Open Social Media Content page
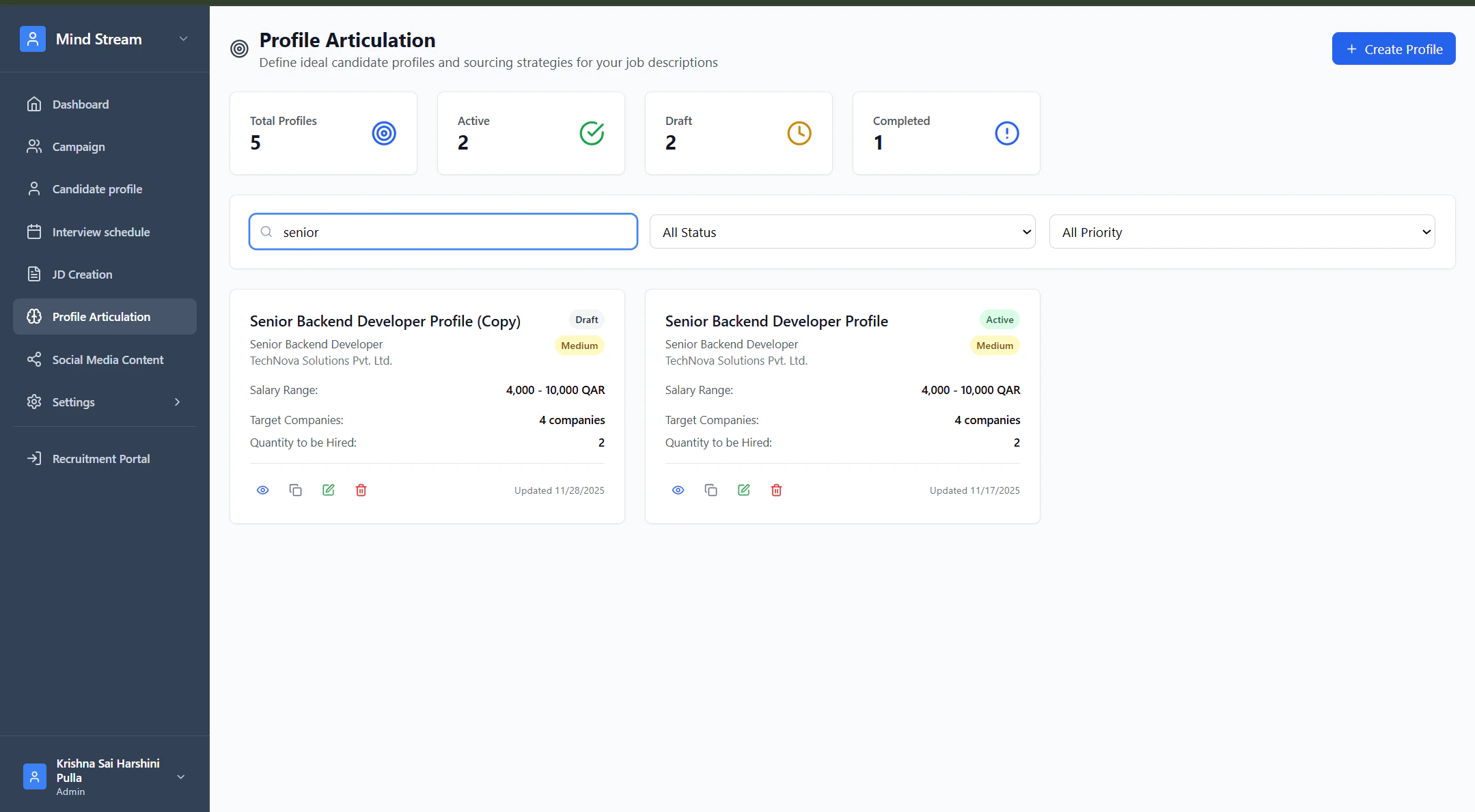The image size is (1475, 812). 107,360
